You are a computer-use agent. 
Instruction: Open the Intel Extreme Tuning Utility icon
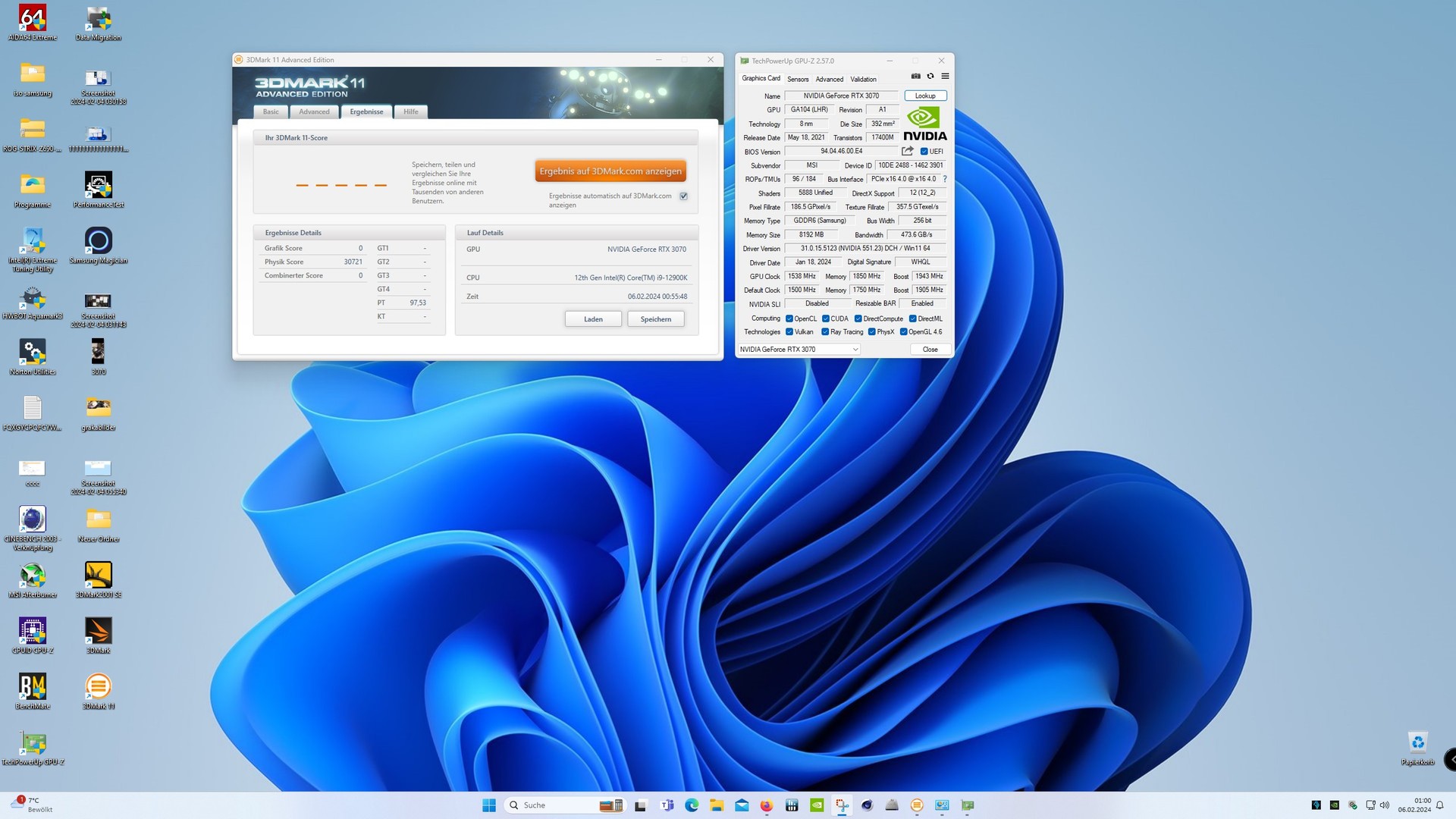point(33,250)
